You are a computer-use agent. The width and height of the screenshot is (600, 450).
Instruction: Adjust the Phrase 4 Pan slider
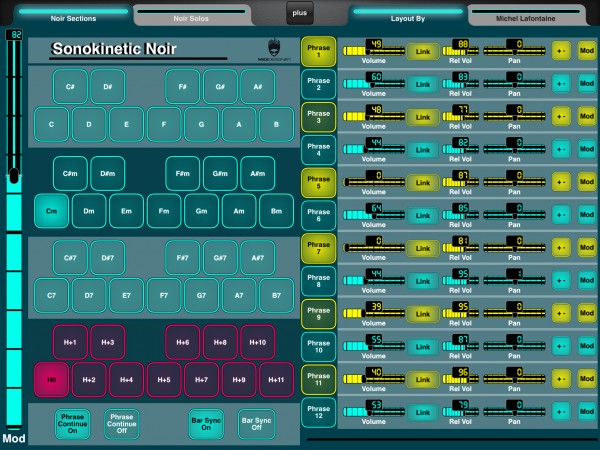point(514,150)
